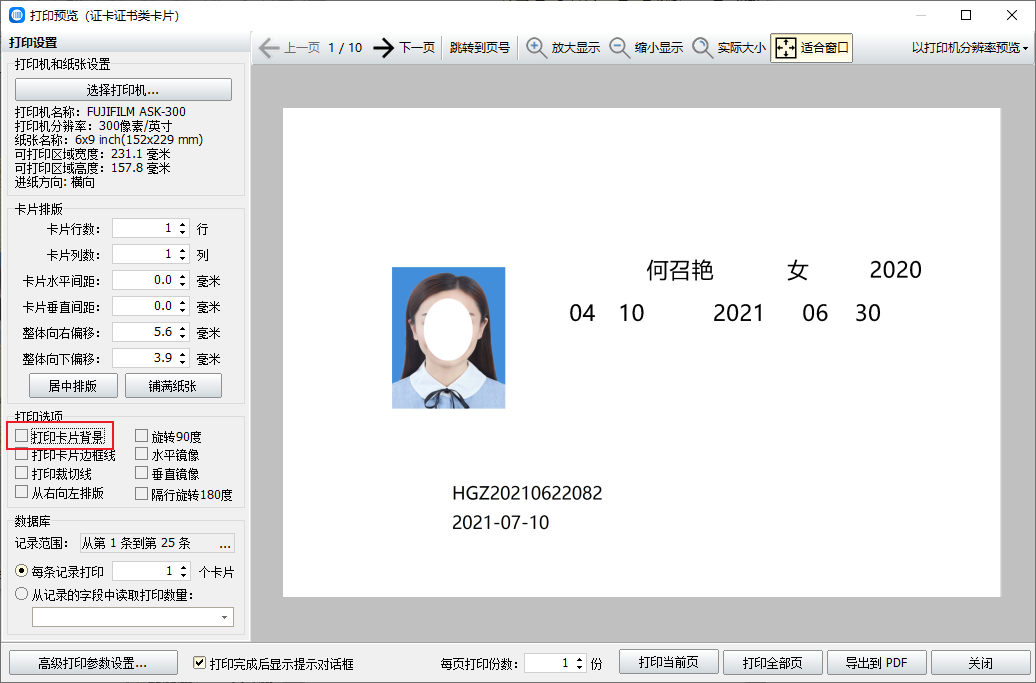Select read print quantity from field radio
This screenshot has width=1036, height=683.
pos(22,595)
